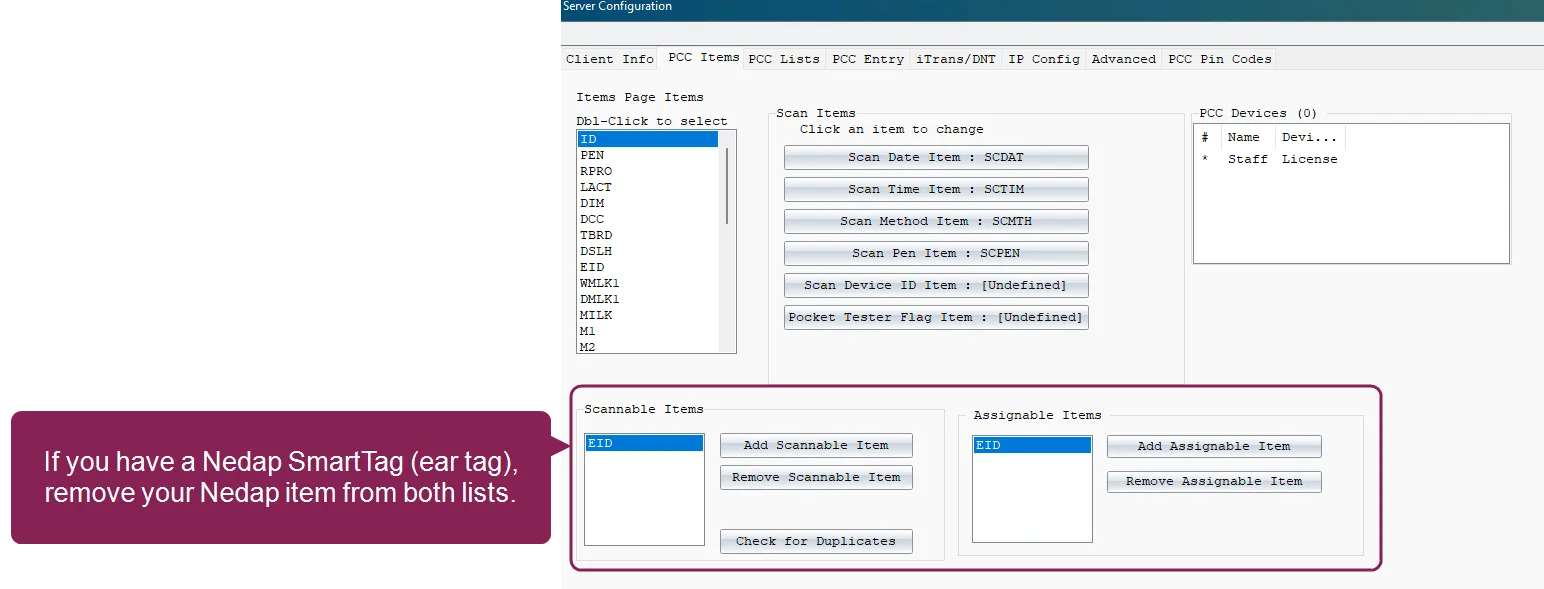Select EID in the Scannable Items list
The image size is (1544, 589).
644,443
